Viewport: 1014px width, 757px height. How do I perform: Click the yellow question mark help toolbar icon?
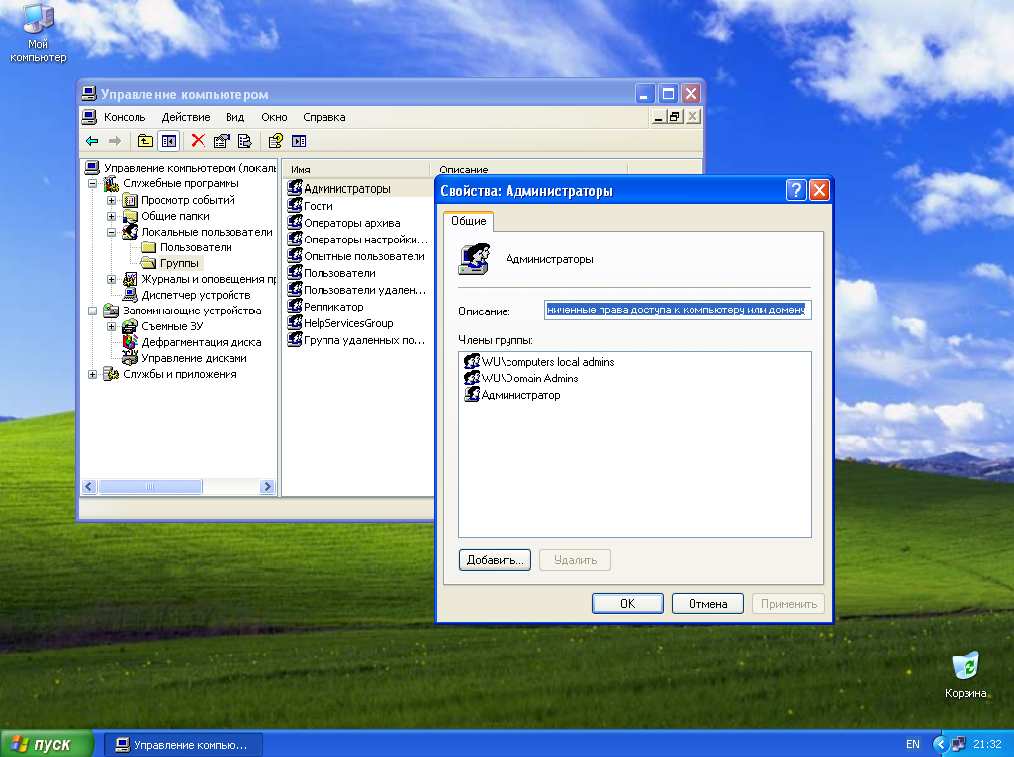[x=275, y=141]
